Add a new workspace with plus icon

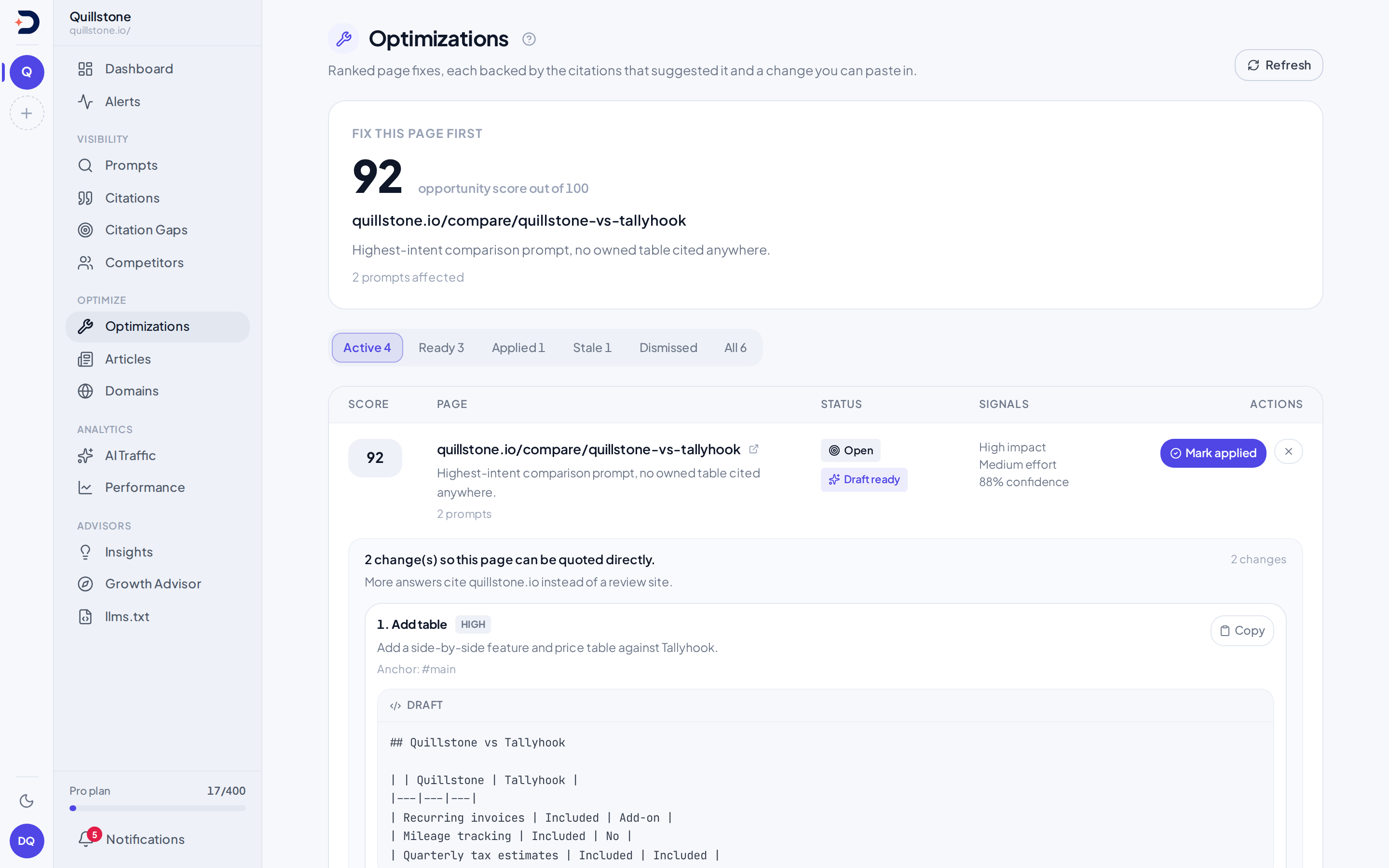[27, 113]
